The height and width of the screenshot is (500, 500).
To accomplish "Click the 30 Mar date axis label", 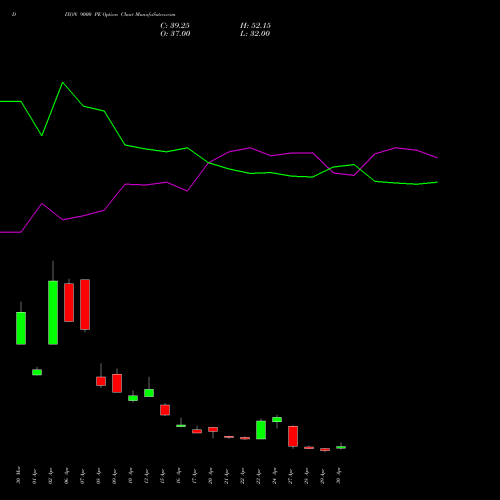I will [18, 475].
